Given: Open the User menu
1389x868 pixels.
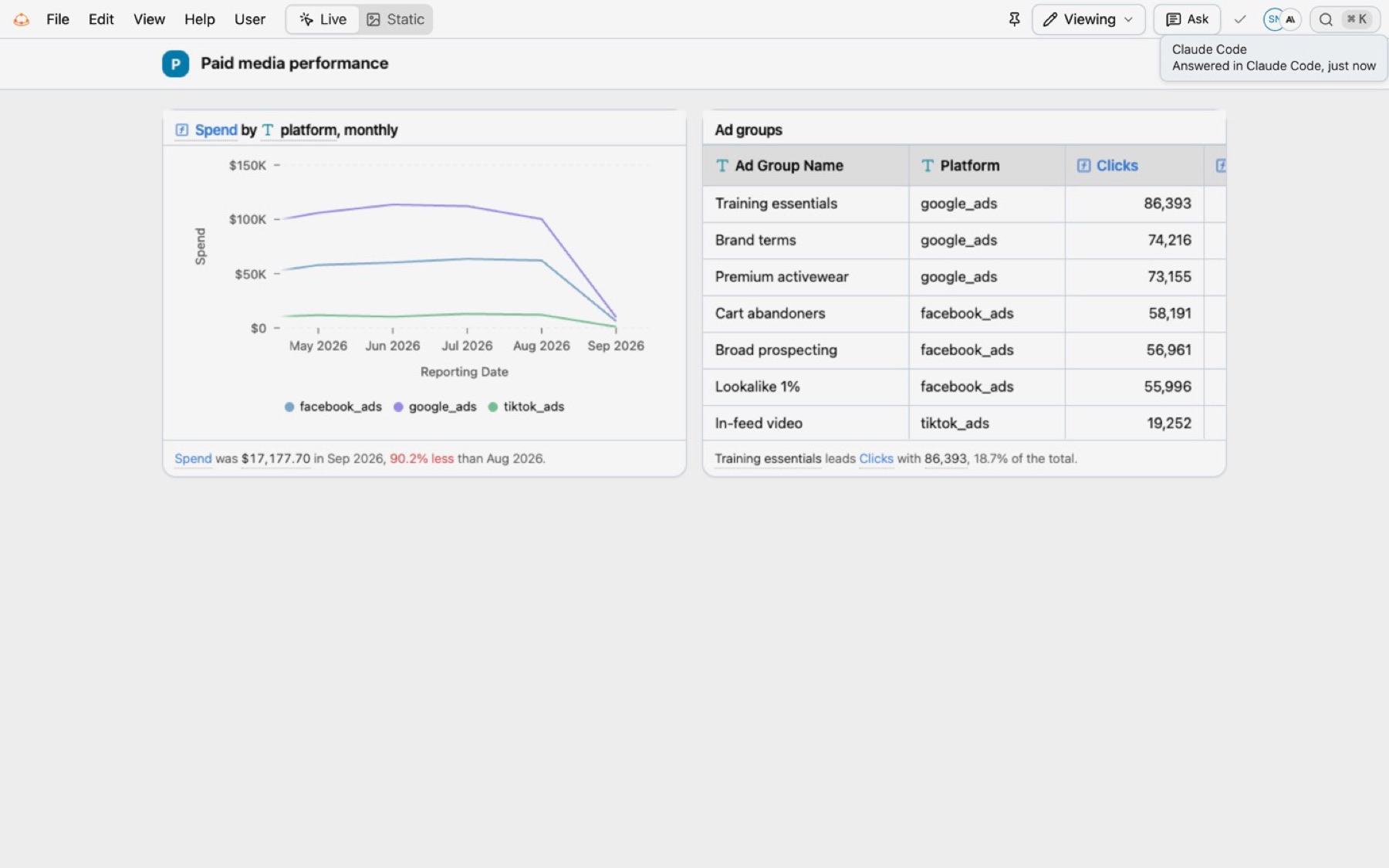Looking at the screenshot, I should [250, 19].
